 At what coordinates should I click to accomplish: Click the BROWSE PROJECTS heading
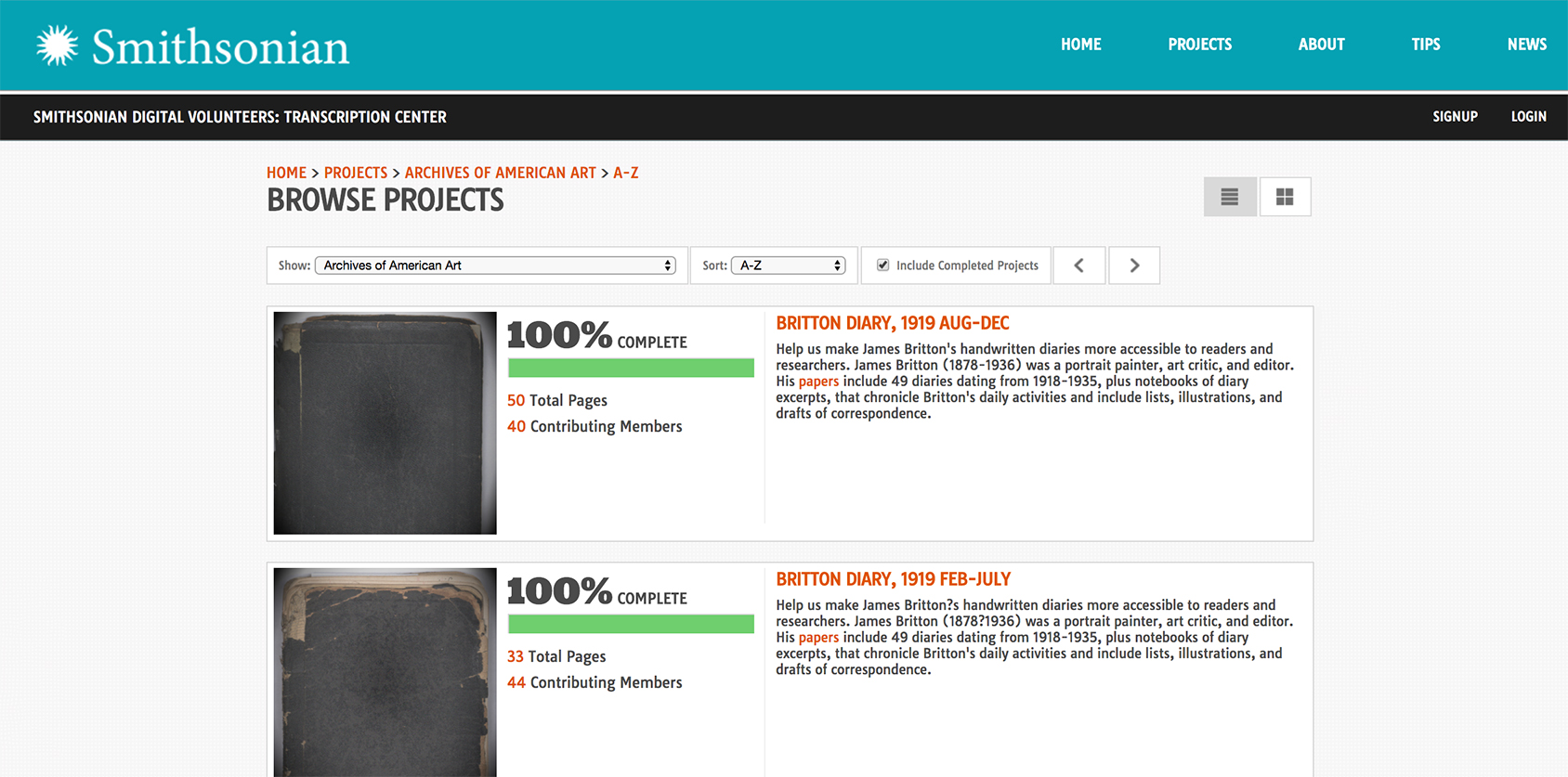(385, 201)
